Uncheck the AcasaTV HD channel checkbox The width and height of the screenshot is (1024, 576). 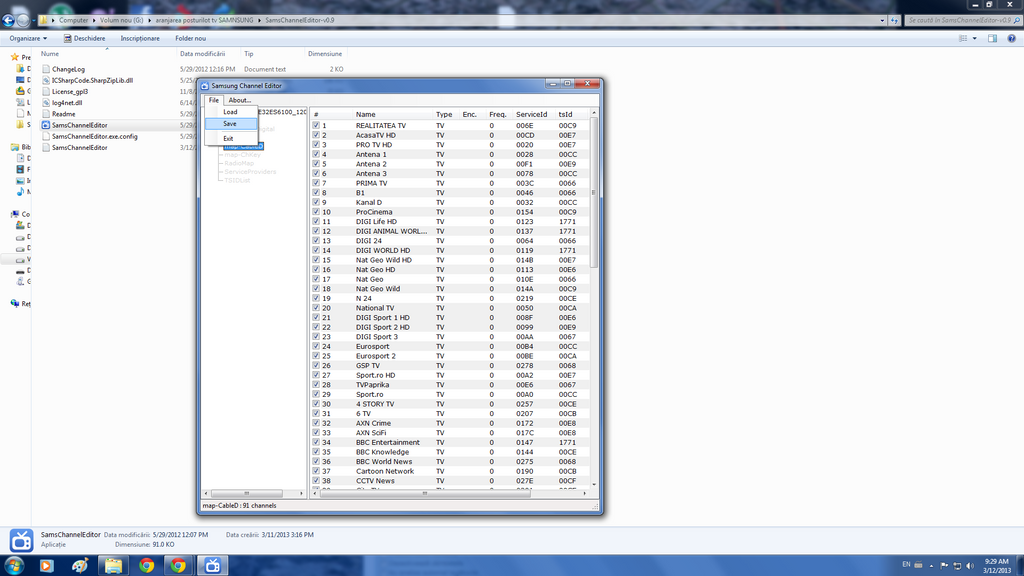(316, 135)
